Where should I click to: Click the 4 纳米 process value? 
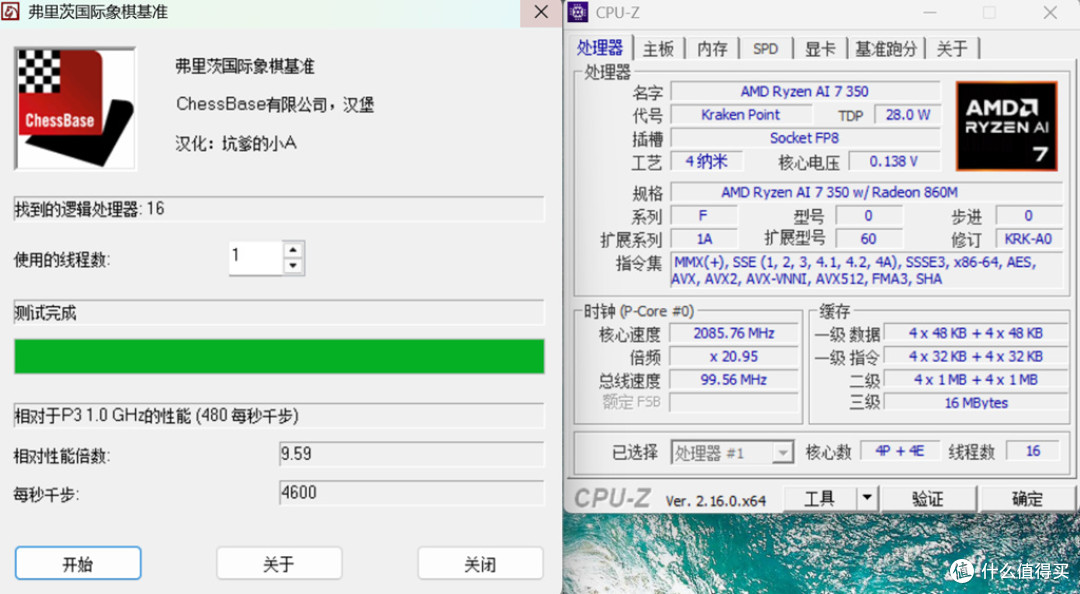click(707, 161)
